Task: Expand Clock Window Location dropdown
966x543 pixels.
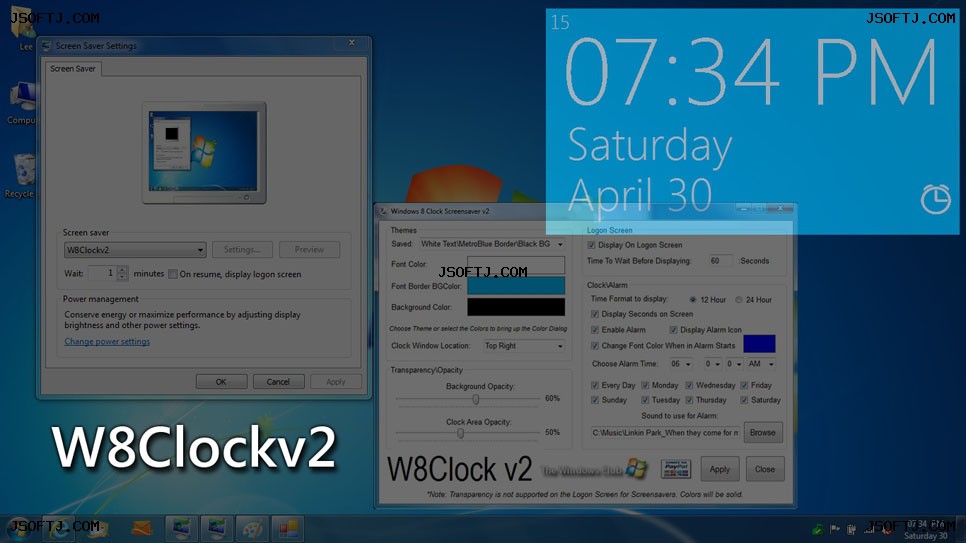Action: point(523,346)
